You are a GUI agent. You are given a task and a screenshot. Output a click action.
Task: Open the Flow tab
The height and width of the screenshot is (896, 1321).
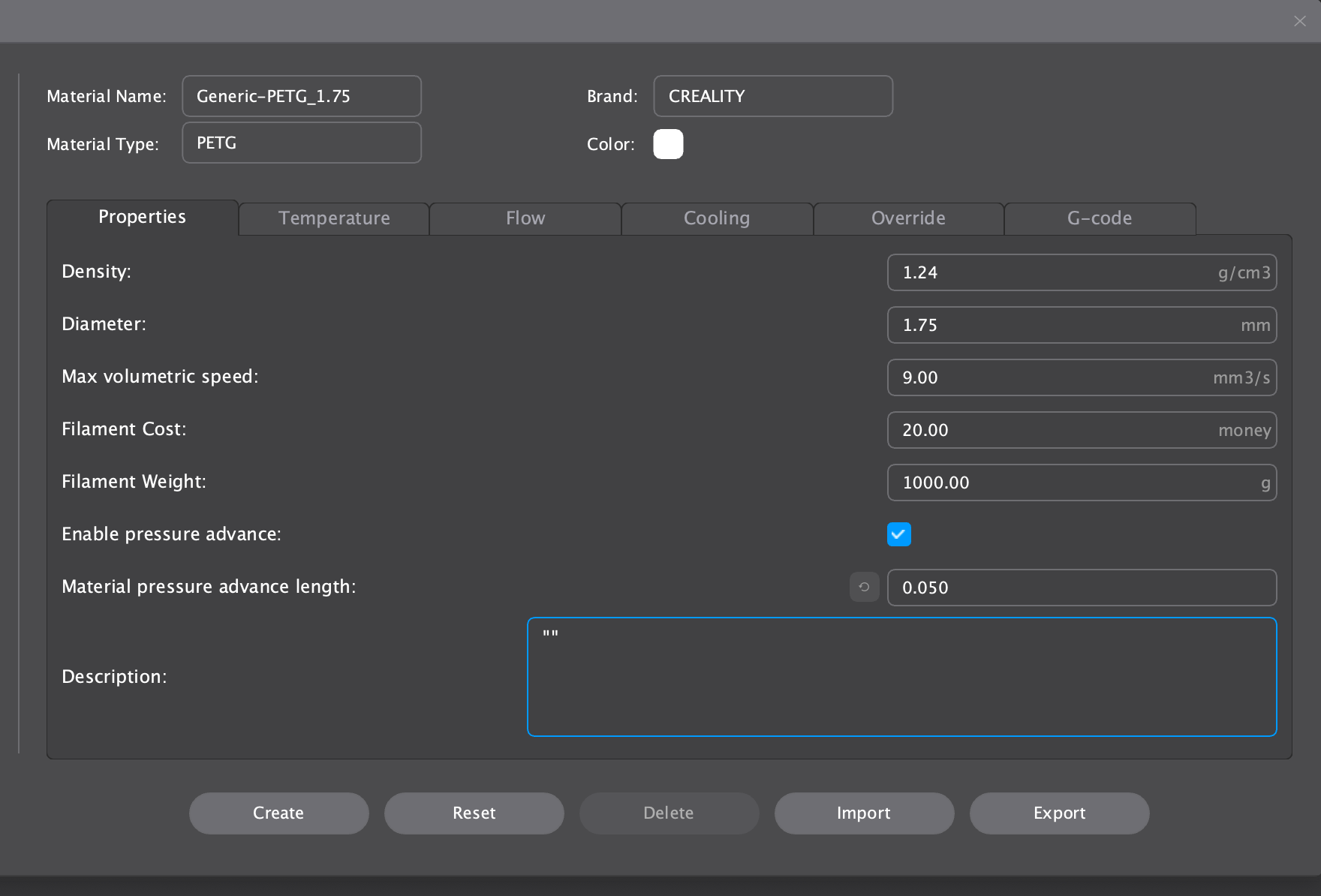tap(525, 218)
